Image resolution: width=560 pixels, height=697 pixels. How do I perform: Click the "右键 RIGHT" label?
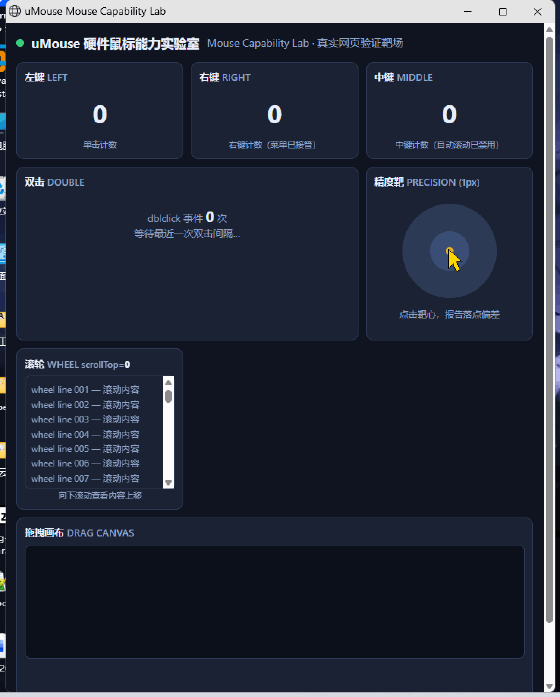click(225, 77)
